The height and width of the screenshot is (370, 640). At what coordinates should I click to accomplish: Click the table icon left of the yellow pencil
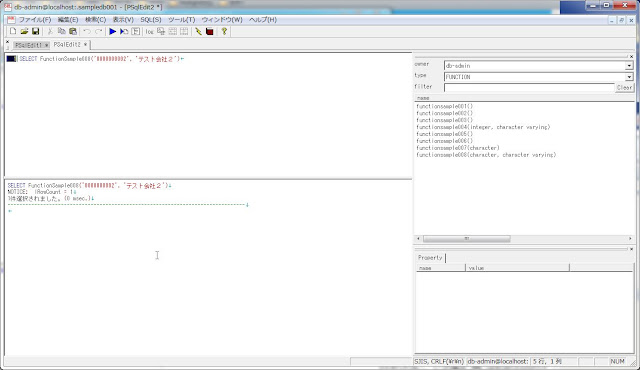pos(184,31)
